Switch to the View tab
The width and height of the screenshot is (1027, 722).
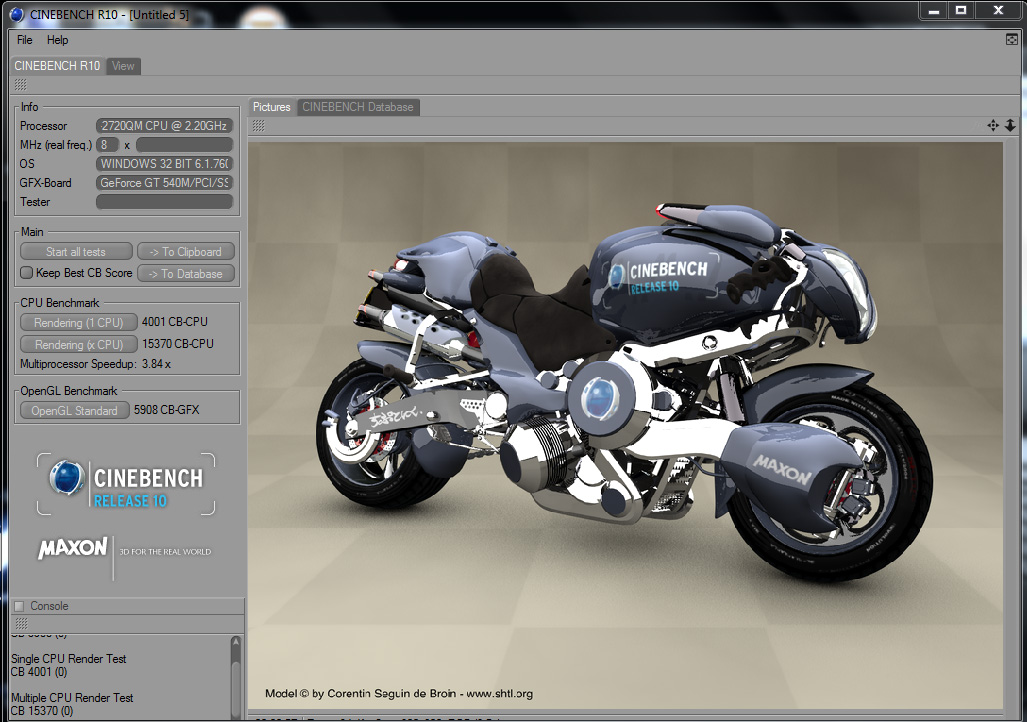(x=123, y=66)
